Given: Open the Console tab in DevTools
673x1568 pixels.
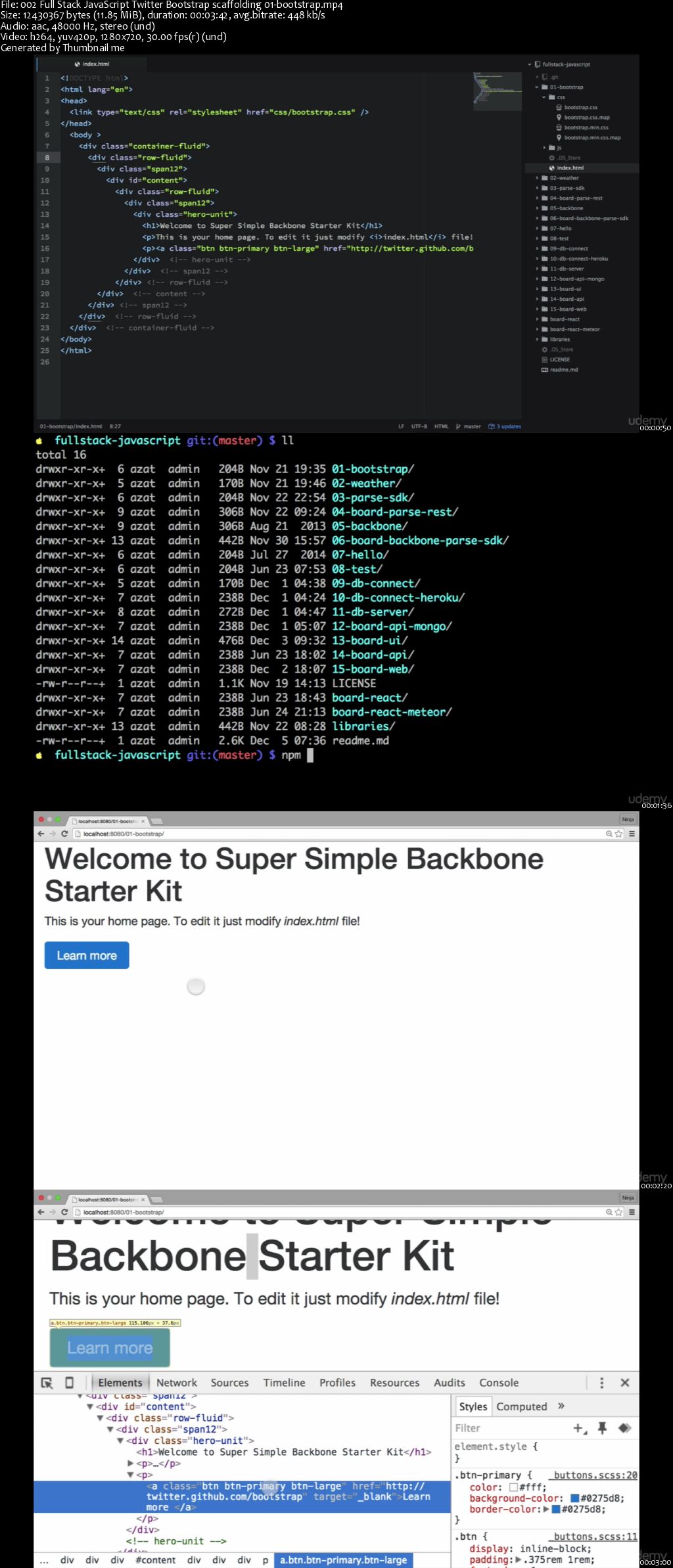Looking at the screenshot, I should (x=499, y=1383).
